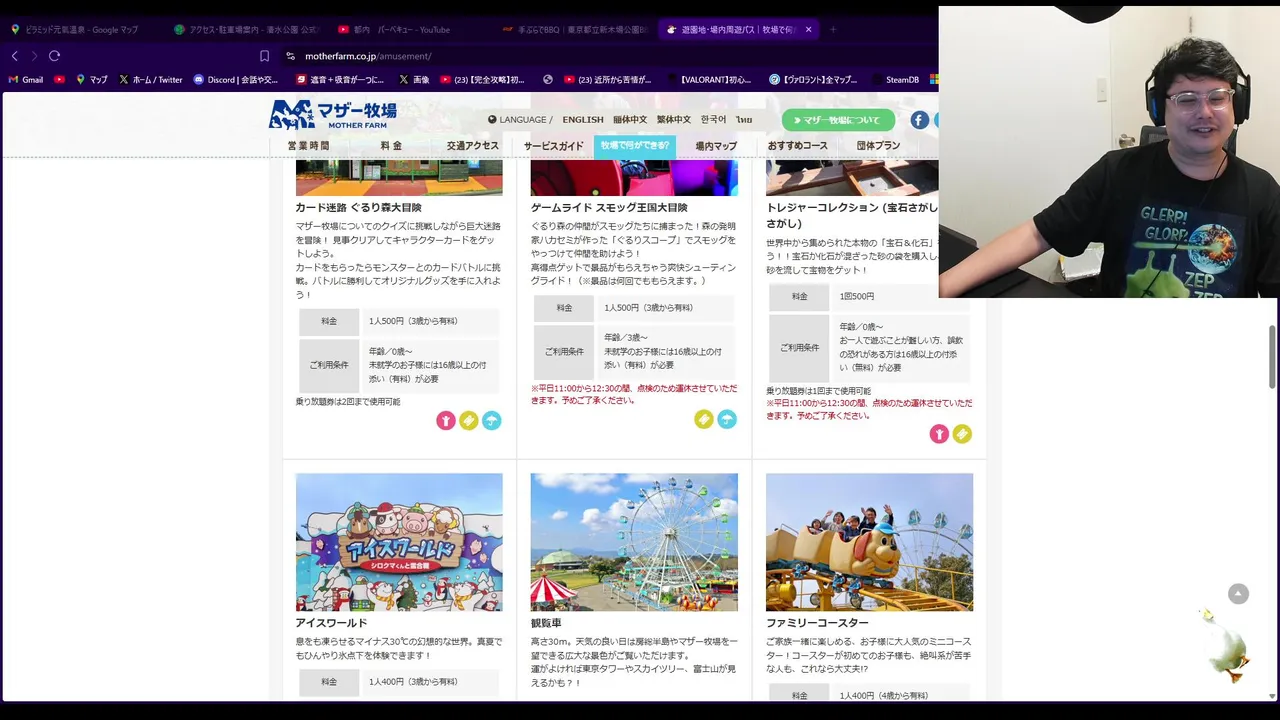Image resolution: width=1280 pixels, height=720 pixels.
Task: Click the 観覧車 heading text
Action: [x=546, y=623]
